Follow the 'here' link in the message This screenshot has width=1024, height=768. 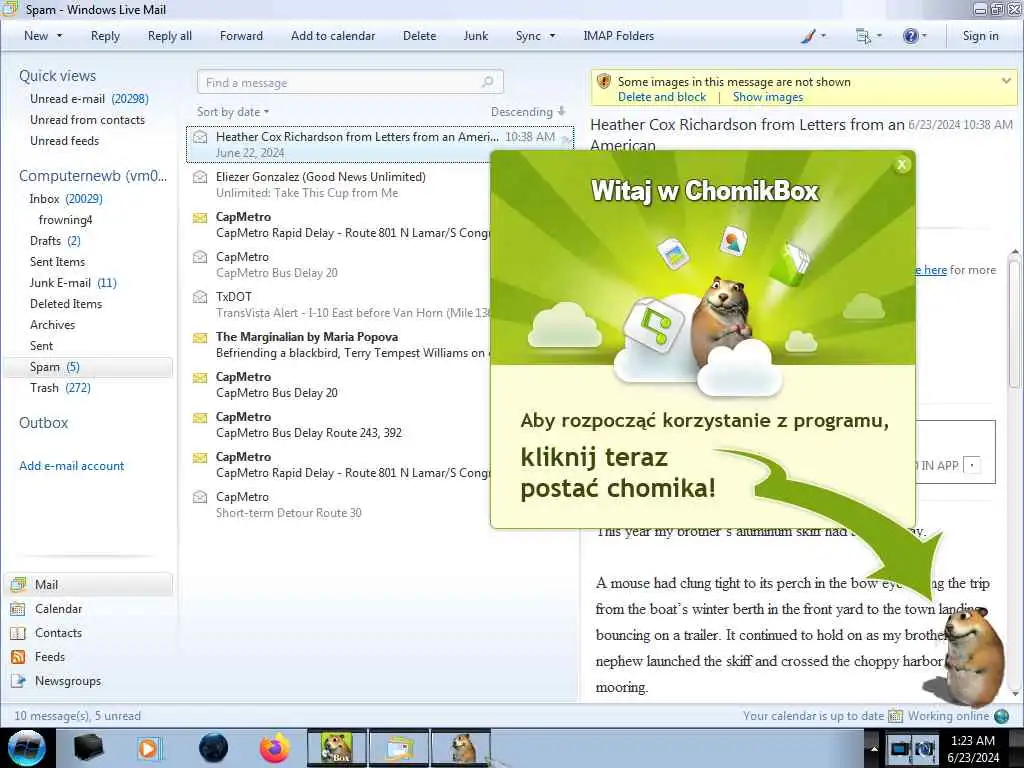tap(935, 270)
